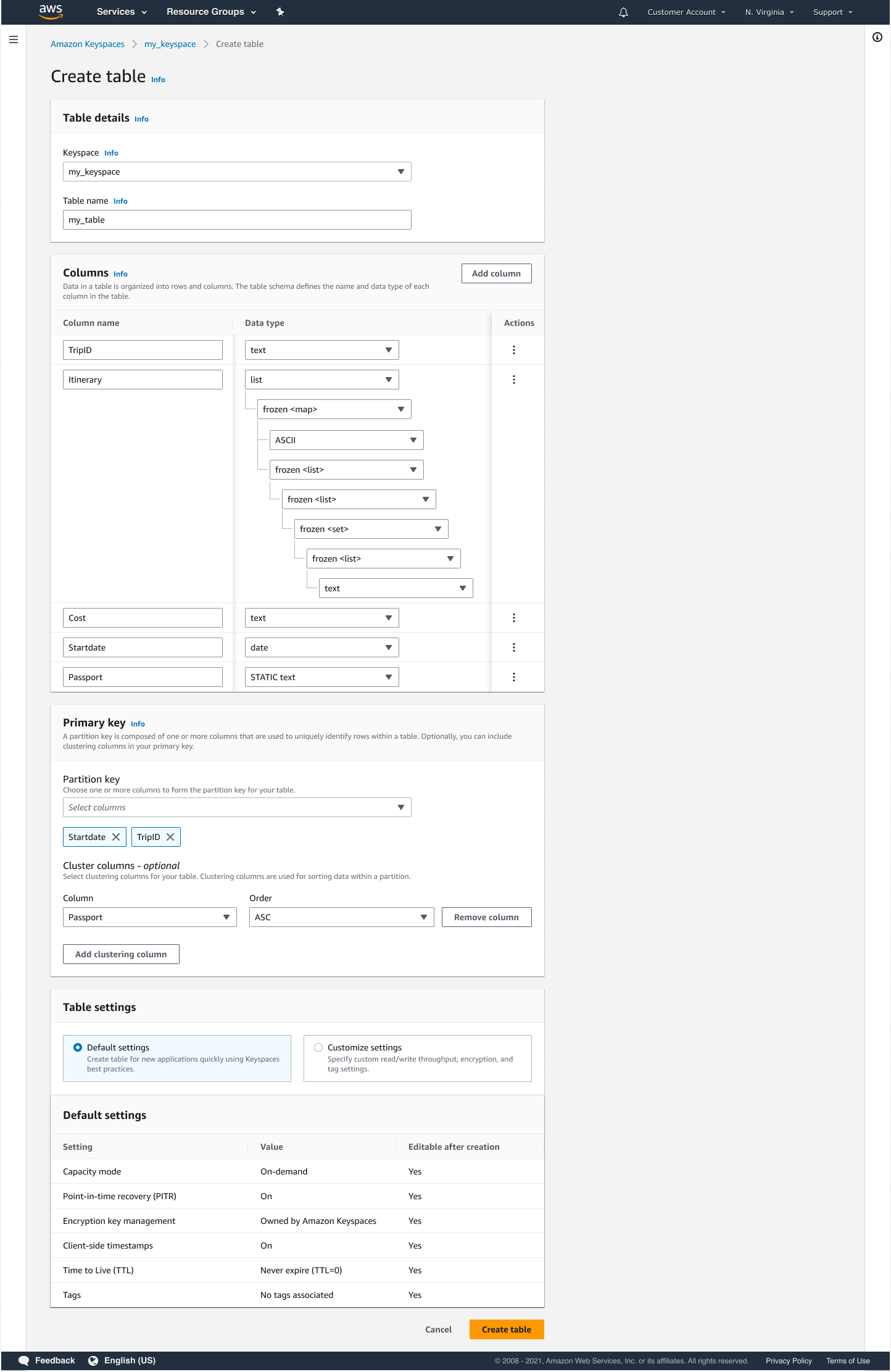This screenshot has width=891, height=1372.
Task: Open the Keyspace dropdown
Action: [x=237, y=172]
